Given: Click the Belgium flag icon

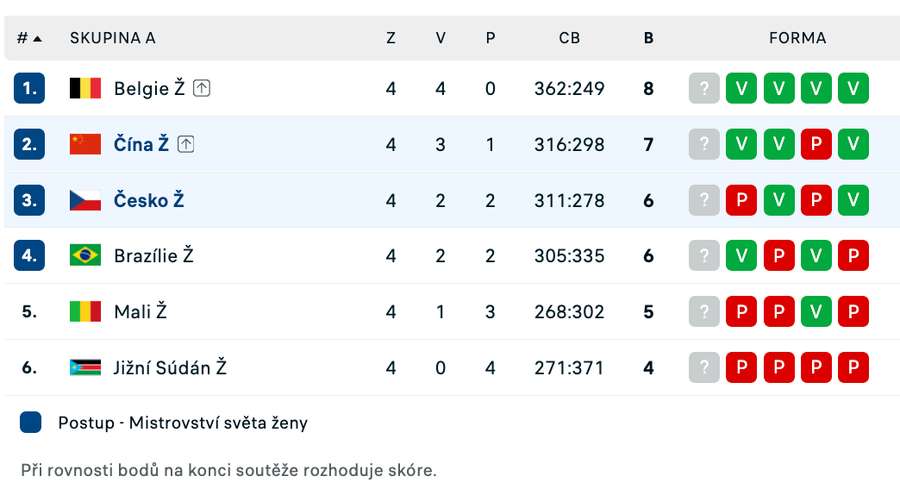Looking at the screenshot, I should pyautogui.click(x=85, y=88).
